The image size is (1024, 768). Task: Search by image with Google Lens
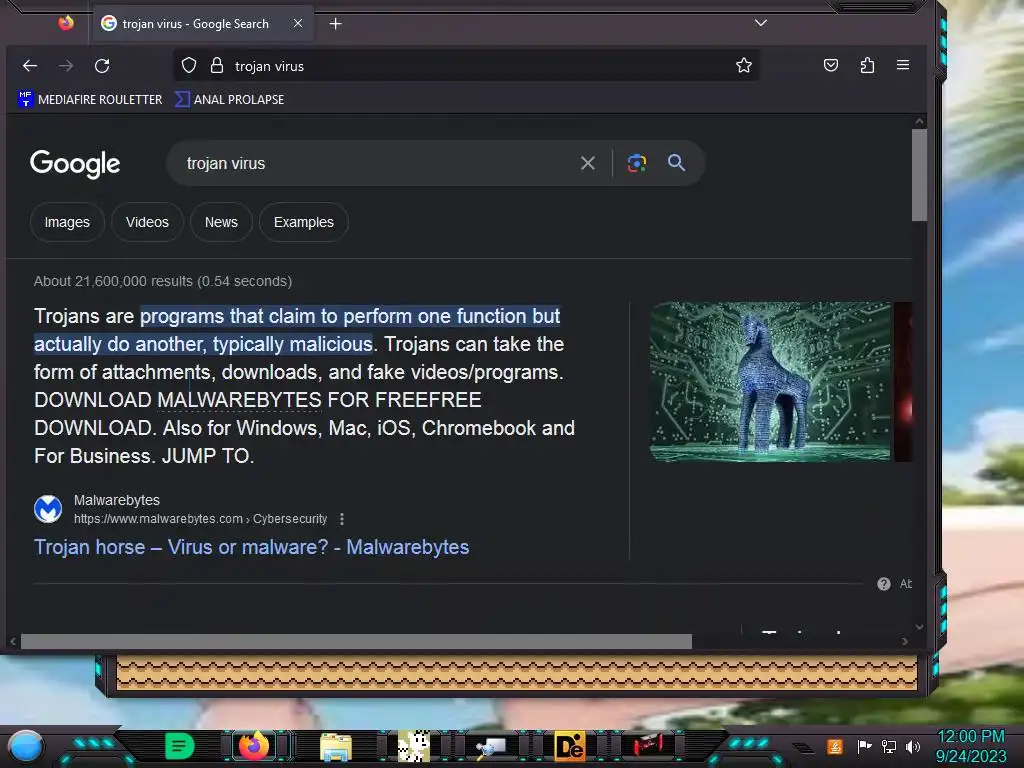637,163
